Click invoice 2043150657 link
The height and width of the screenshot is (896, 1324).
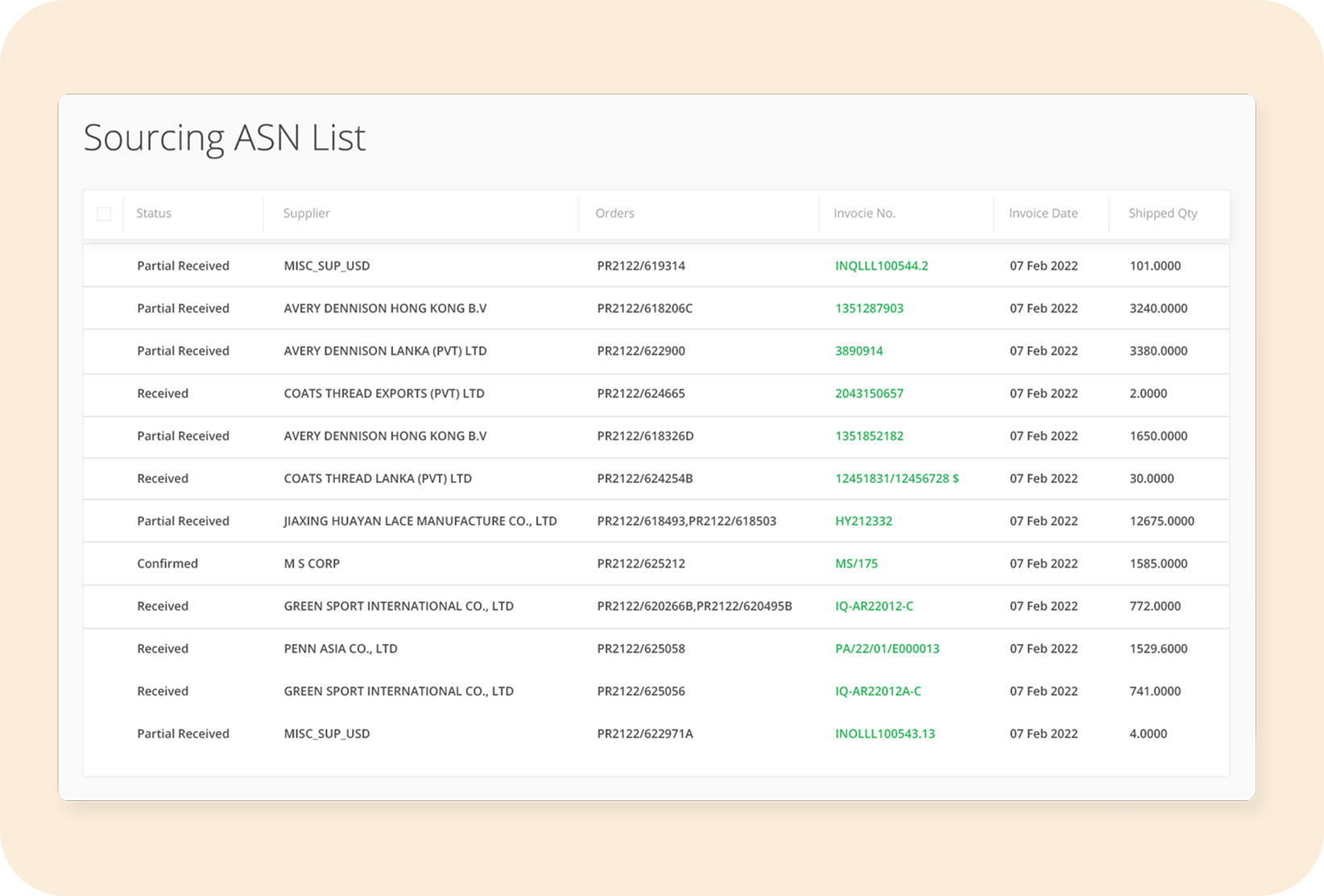coord(869,394)
